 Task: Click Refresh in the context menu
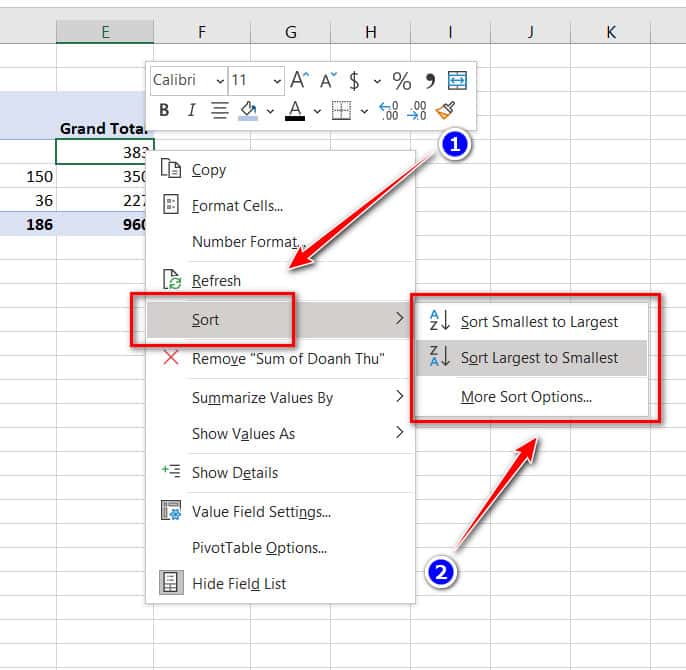coord(280,281)
